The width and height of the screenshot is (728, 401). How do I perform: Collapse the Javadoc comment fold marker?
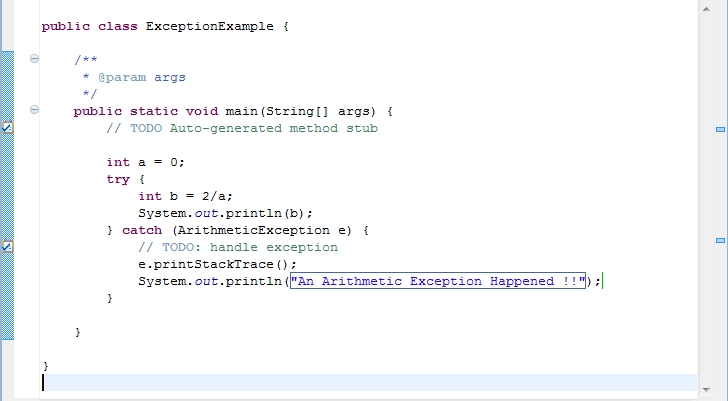click(34, 58)
